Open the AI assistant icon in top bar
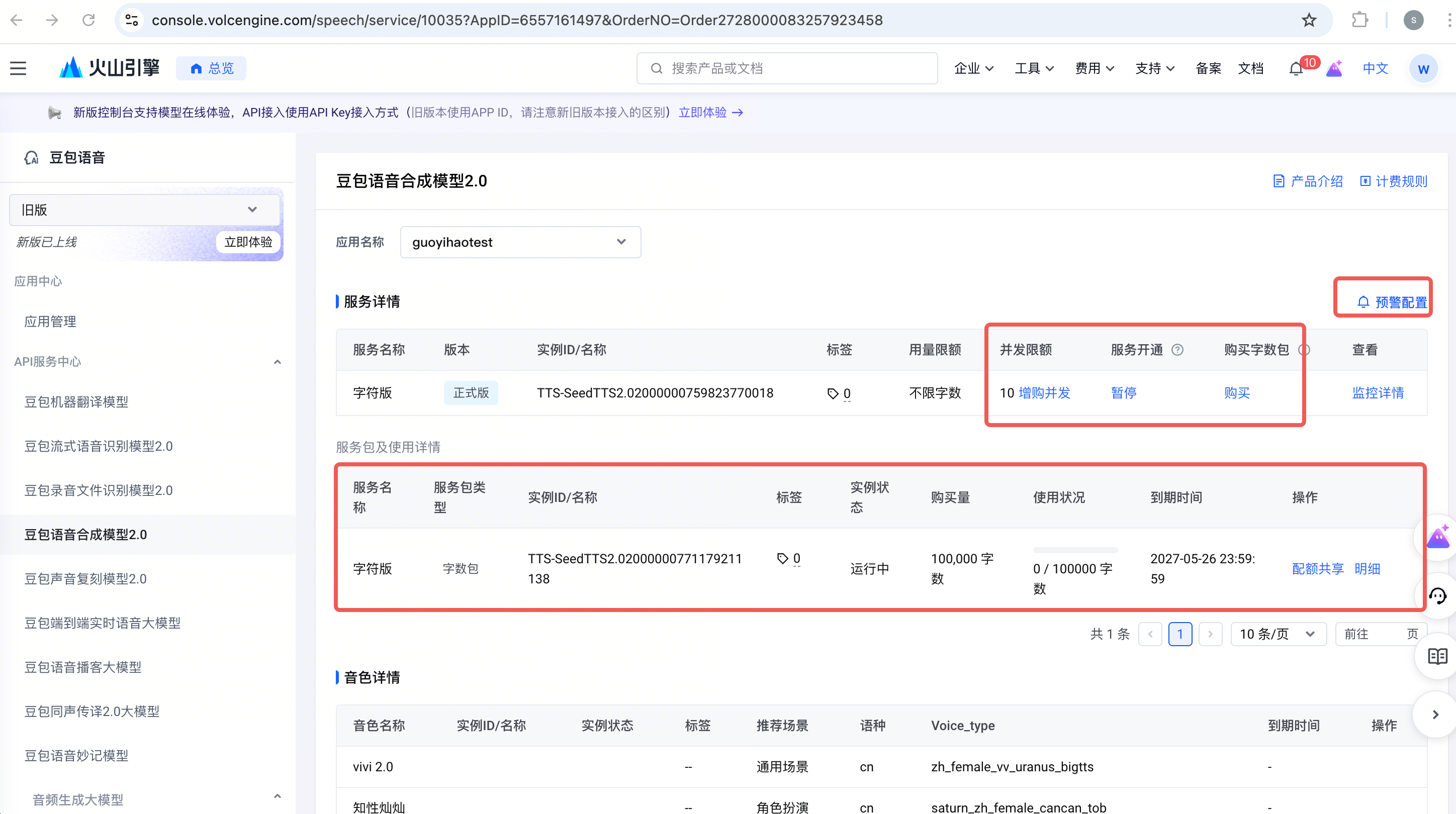 [x=1334, y=68]
